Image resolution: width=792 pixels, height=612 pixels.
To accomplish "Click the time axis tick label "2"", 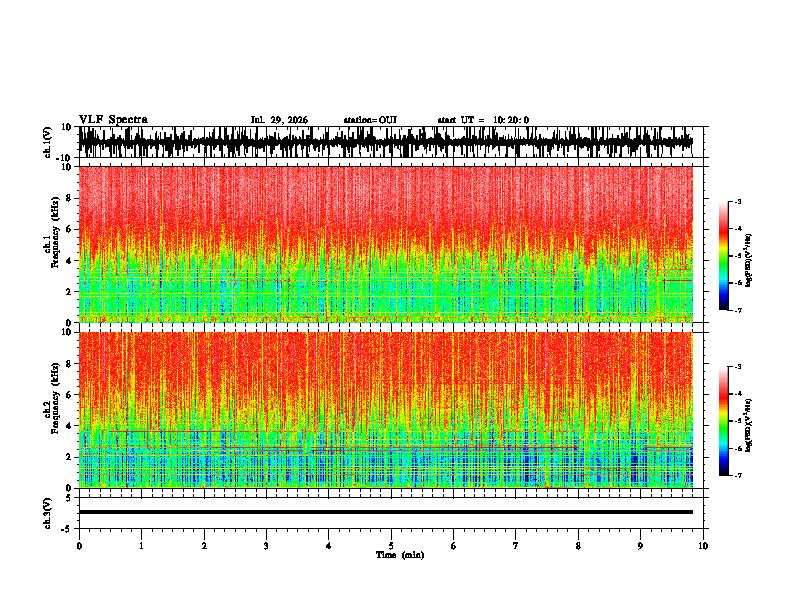I will 204,546.
